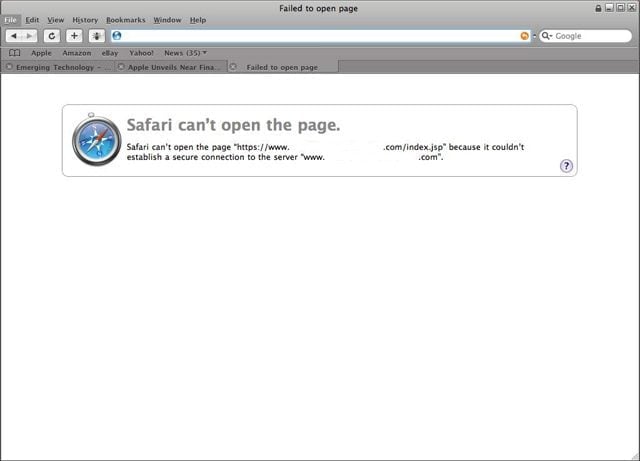Screen dimensions: 640x461
Task: Close the Apple Unveils Near Final tab
Action: (x=121, y=67)
